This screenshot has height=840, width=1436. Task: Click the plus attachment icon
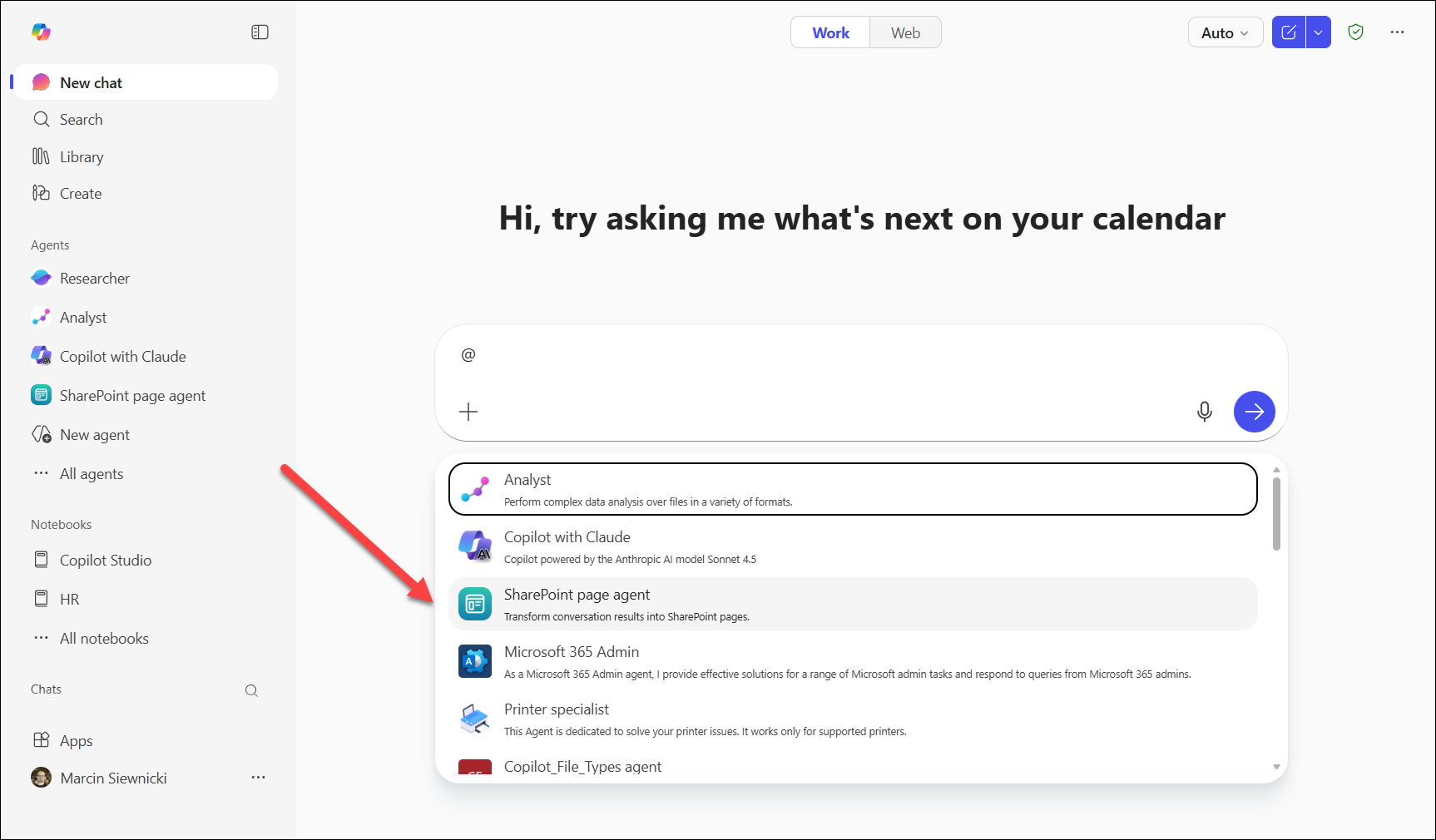(468, 412)
